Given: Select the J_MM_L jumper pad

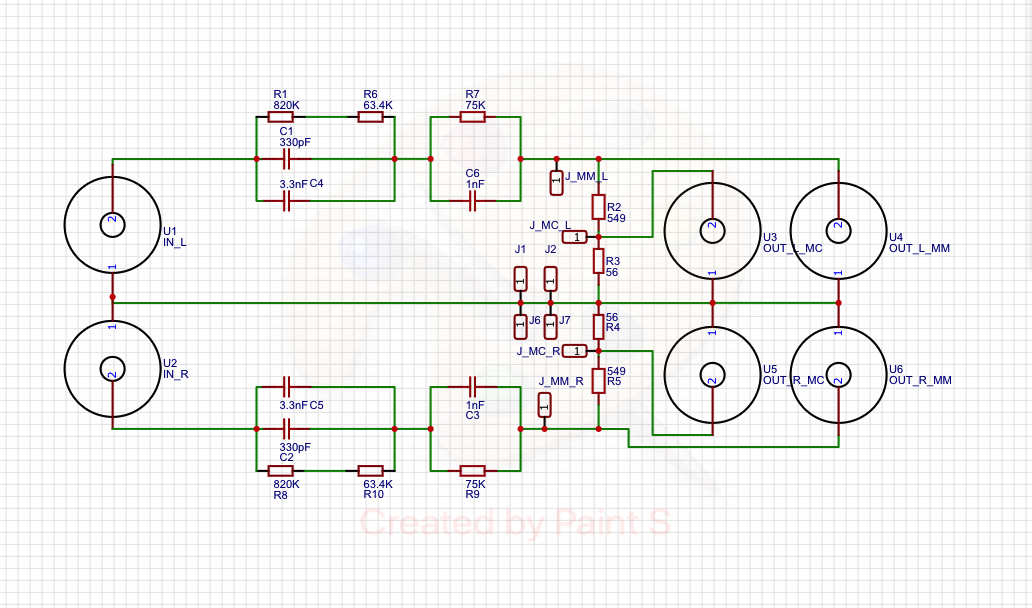Looking at the screenshot, I should coord(556,182).
